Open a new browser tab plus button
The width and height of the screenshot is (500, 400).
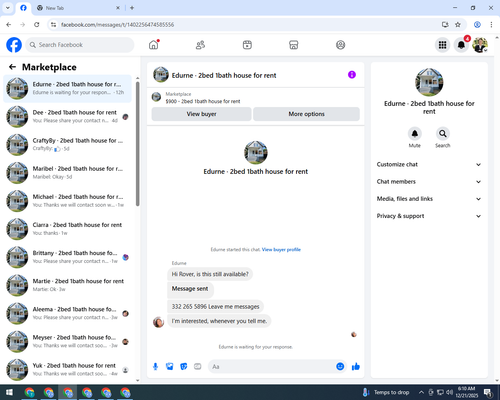(132, 8)
